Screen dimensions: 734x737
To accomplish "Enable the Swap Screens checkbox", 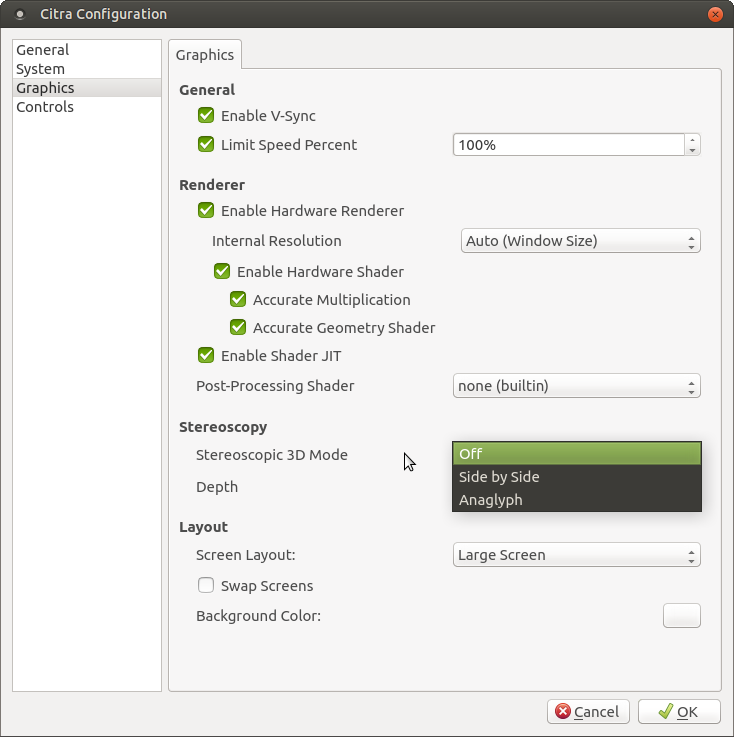I will point(206,586).
